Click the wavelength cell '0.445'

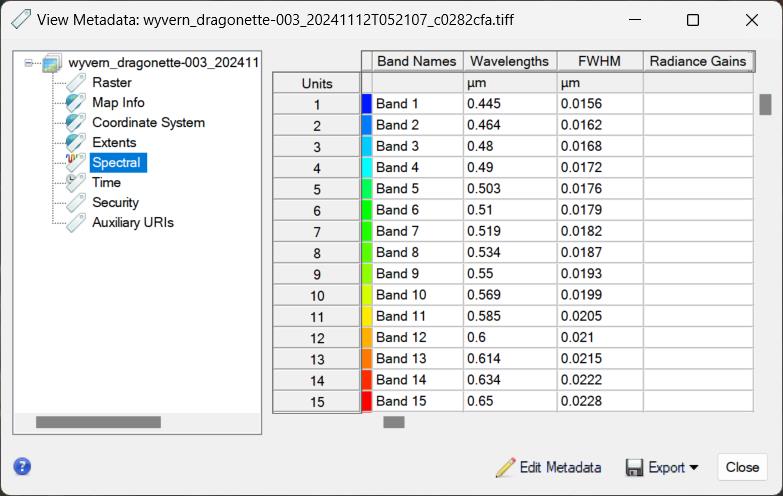[x=510, y=104]
